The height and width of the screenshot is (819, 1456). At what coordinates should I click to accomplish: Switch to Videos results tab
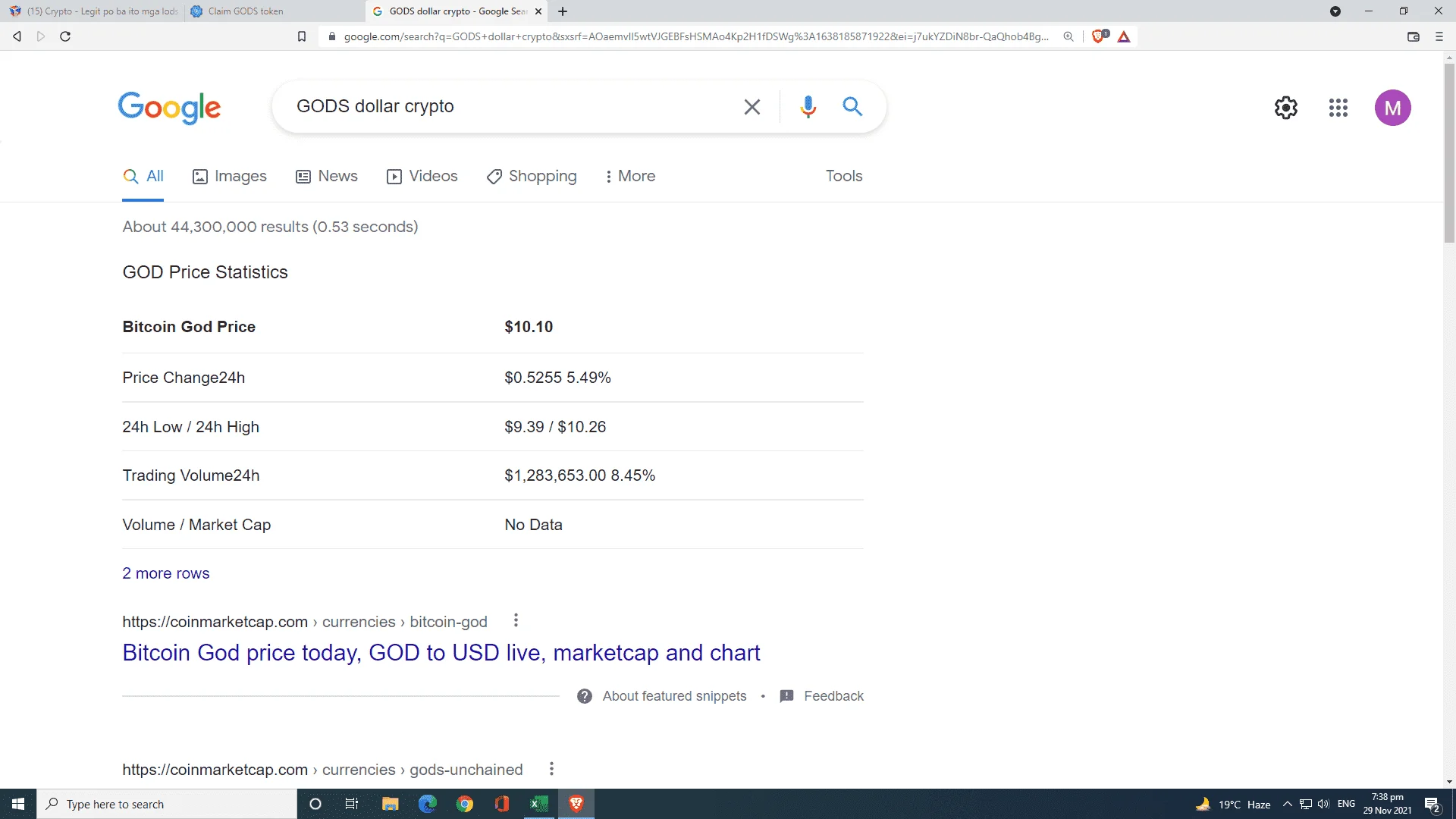(422, 176)
